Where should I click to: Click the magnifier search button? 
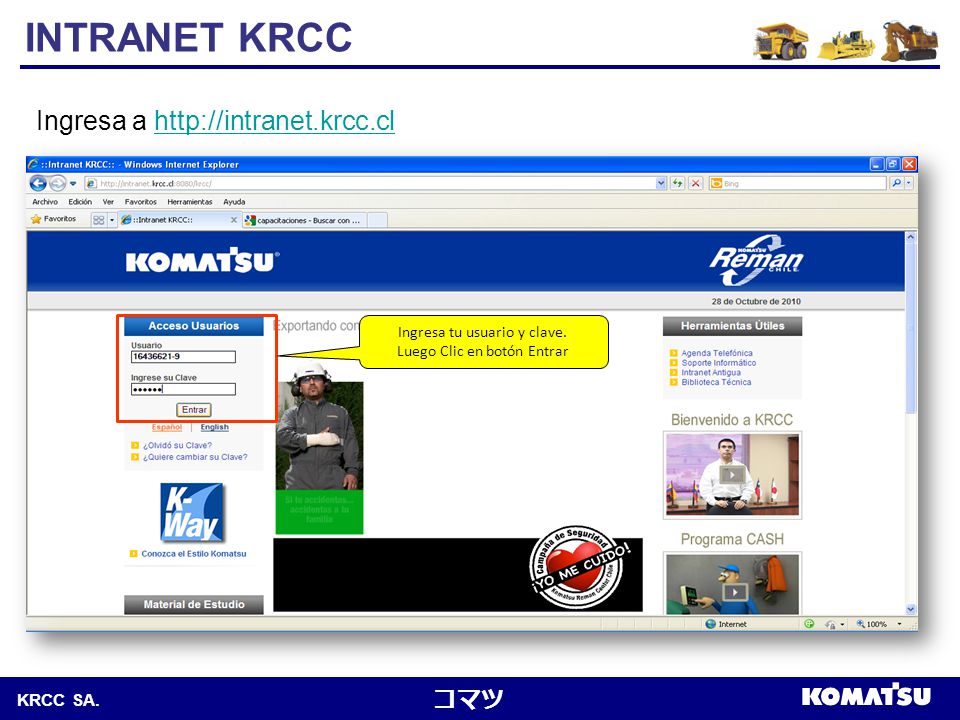pyautogui.click(x=896, y=183)
